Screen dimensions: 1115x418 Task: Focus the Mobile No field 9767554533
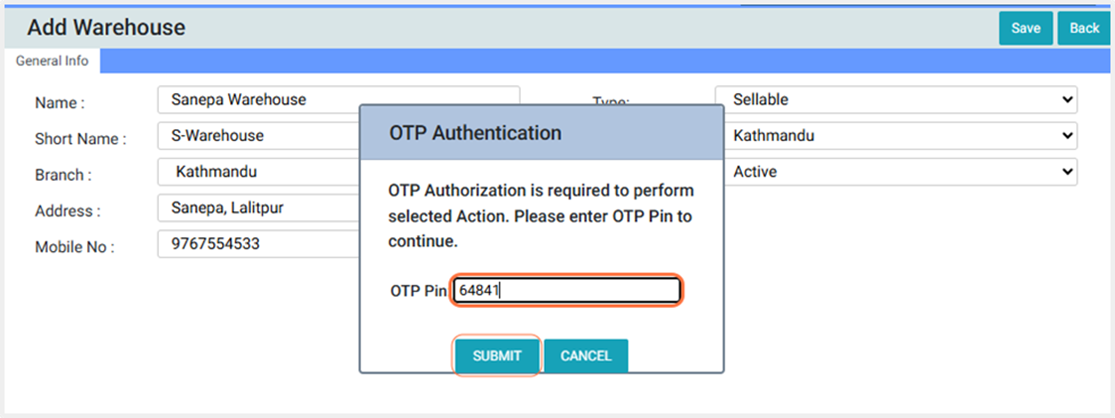pos(258,244)
